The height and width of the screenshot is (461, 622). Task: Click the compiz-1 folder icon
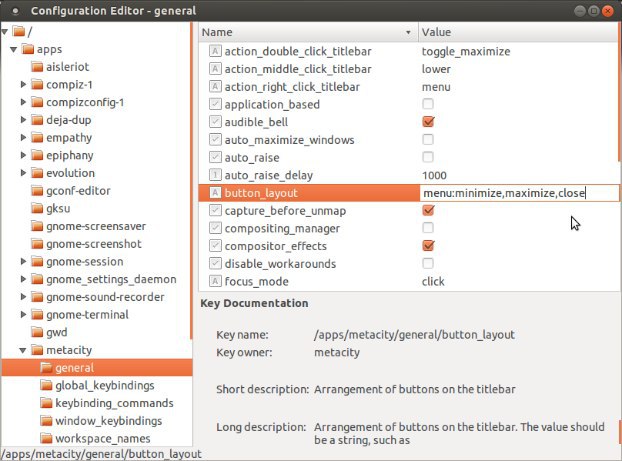coord(37,84)
